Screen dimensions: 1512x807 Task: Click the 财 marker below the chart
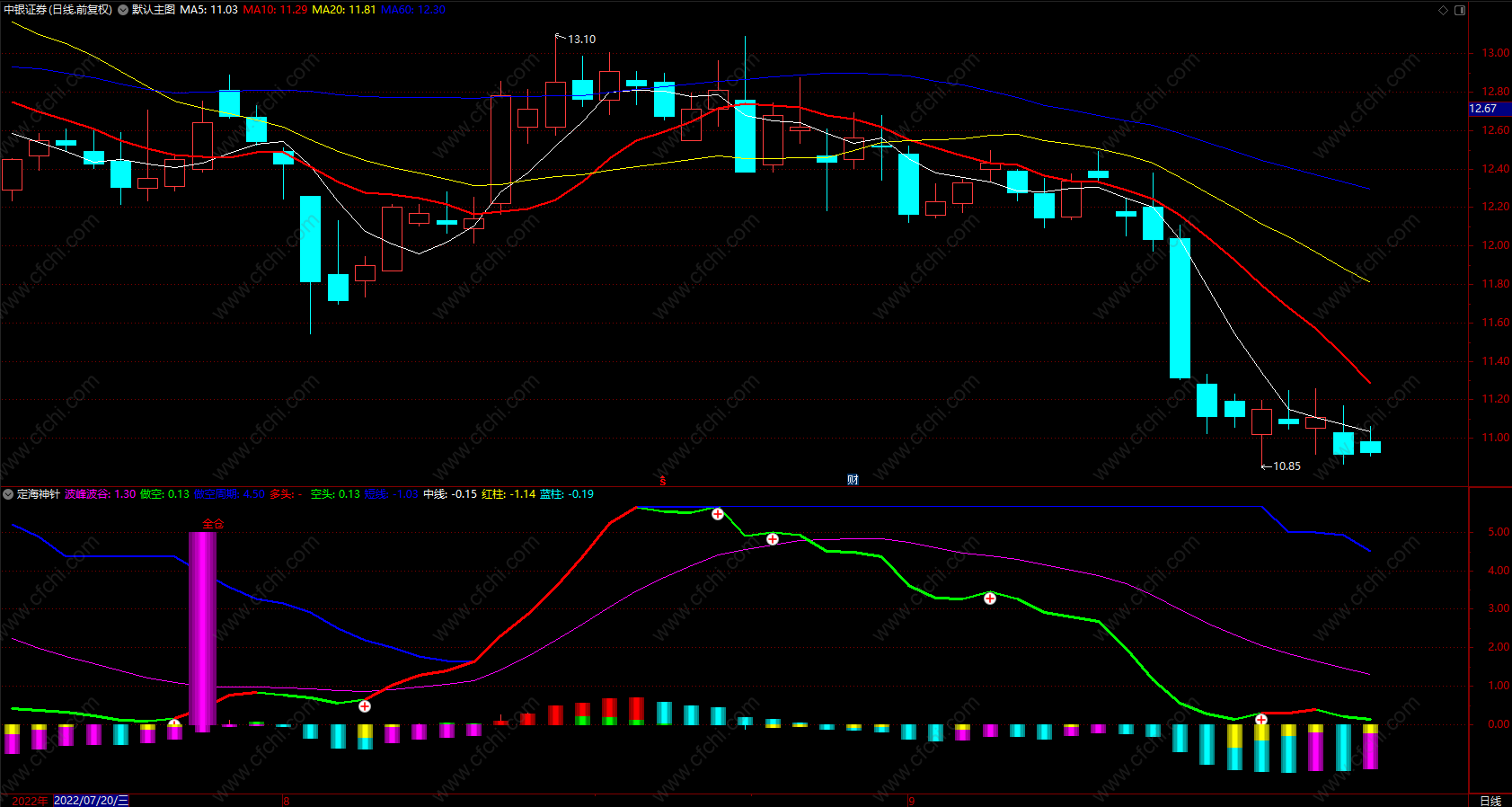tap(853, 480)
